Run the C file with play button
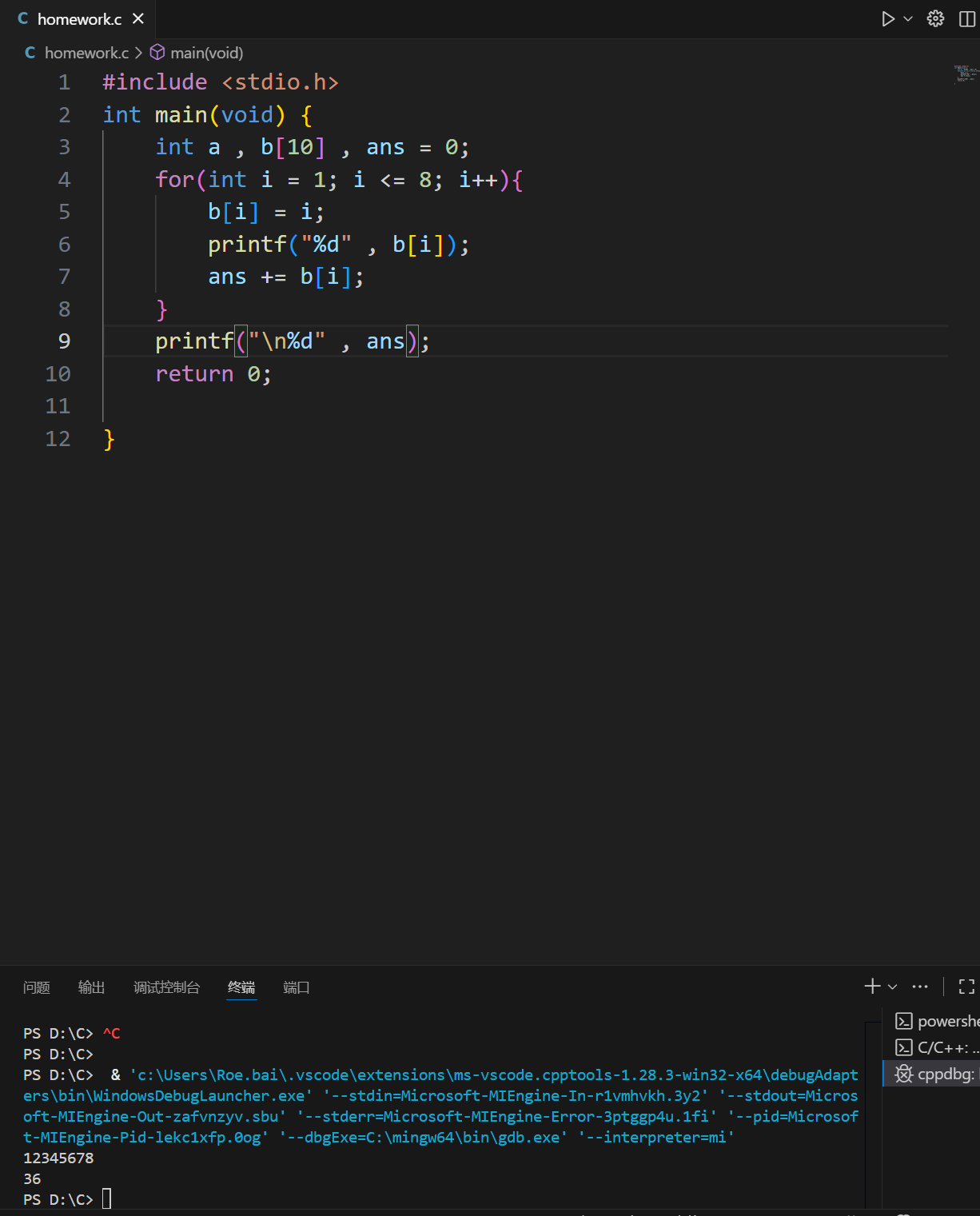980x1216 pixels. (x=887, y=18)
